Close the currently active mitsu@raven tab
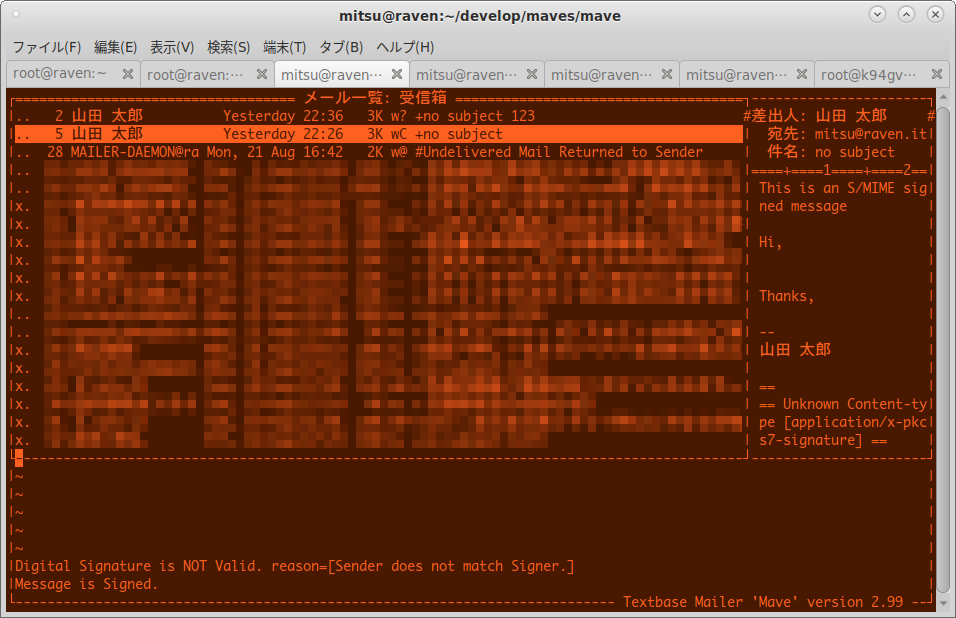This screenshot has height=618, width=956. [x=397, y=74]
